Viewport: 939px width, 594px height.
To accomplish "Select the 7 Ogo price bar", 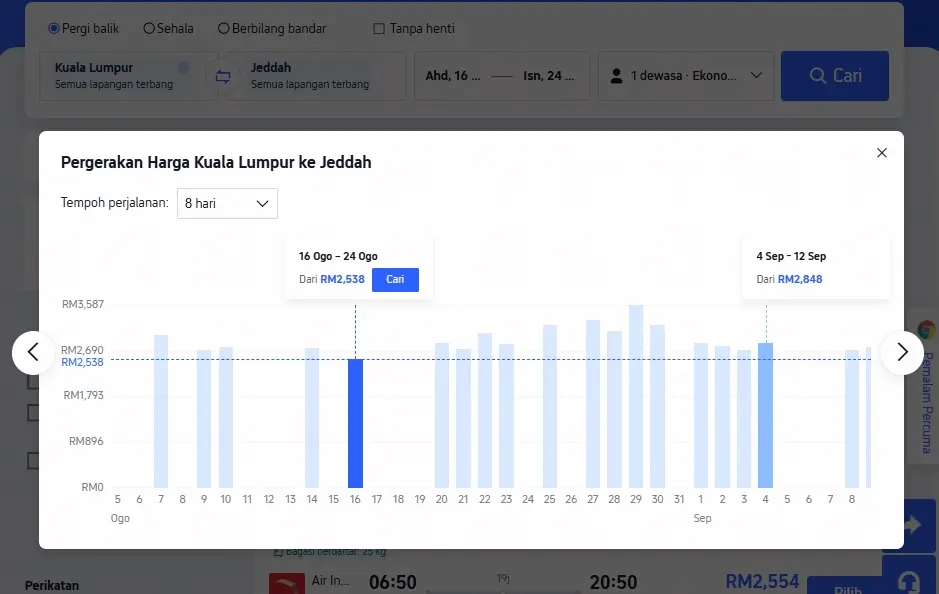I will coord(161,411).
